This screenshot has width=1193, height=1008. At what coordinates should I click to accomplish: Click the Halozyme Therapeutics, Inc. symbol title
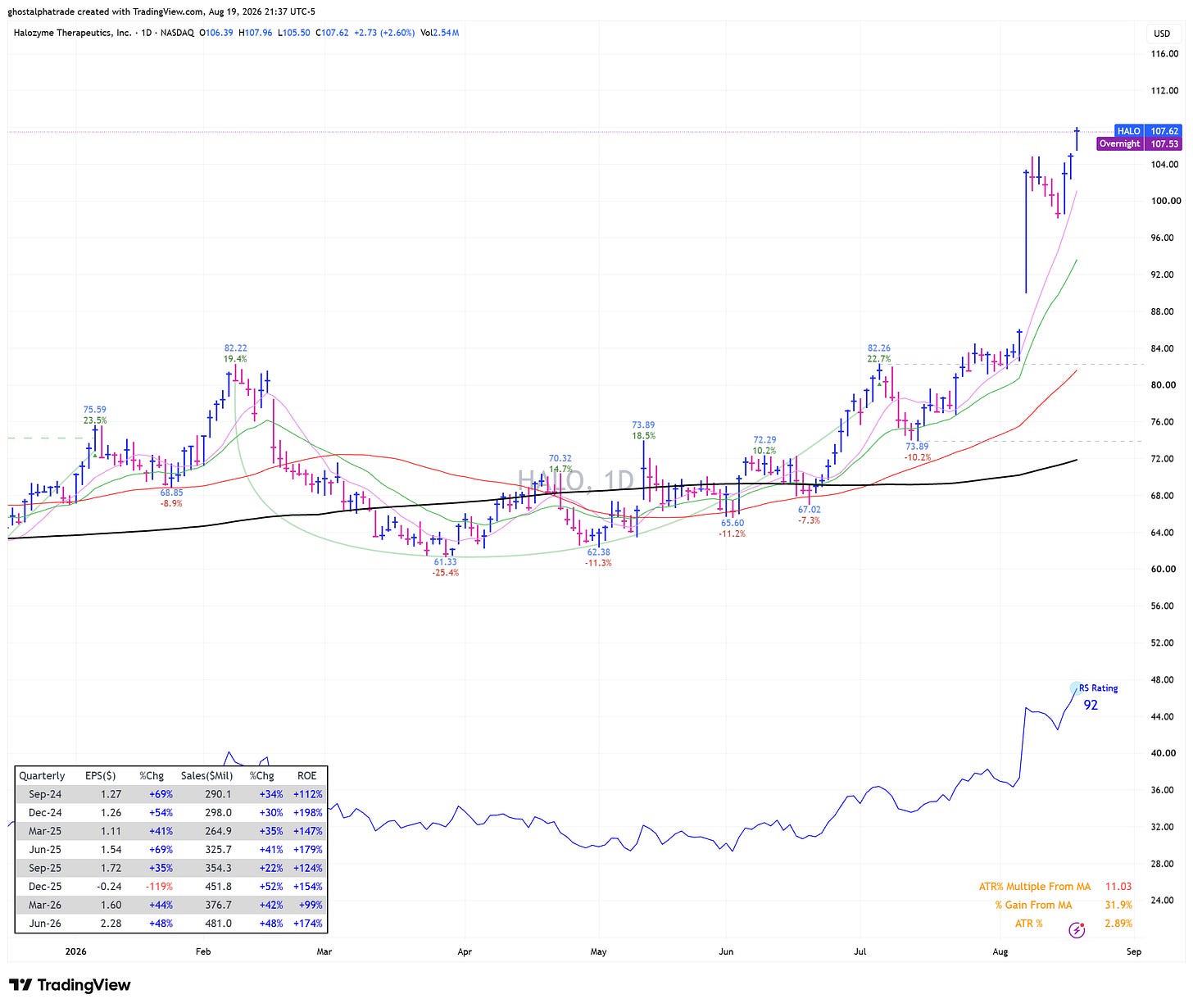pos(72,33)
